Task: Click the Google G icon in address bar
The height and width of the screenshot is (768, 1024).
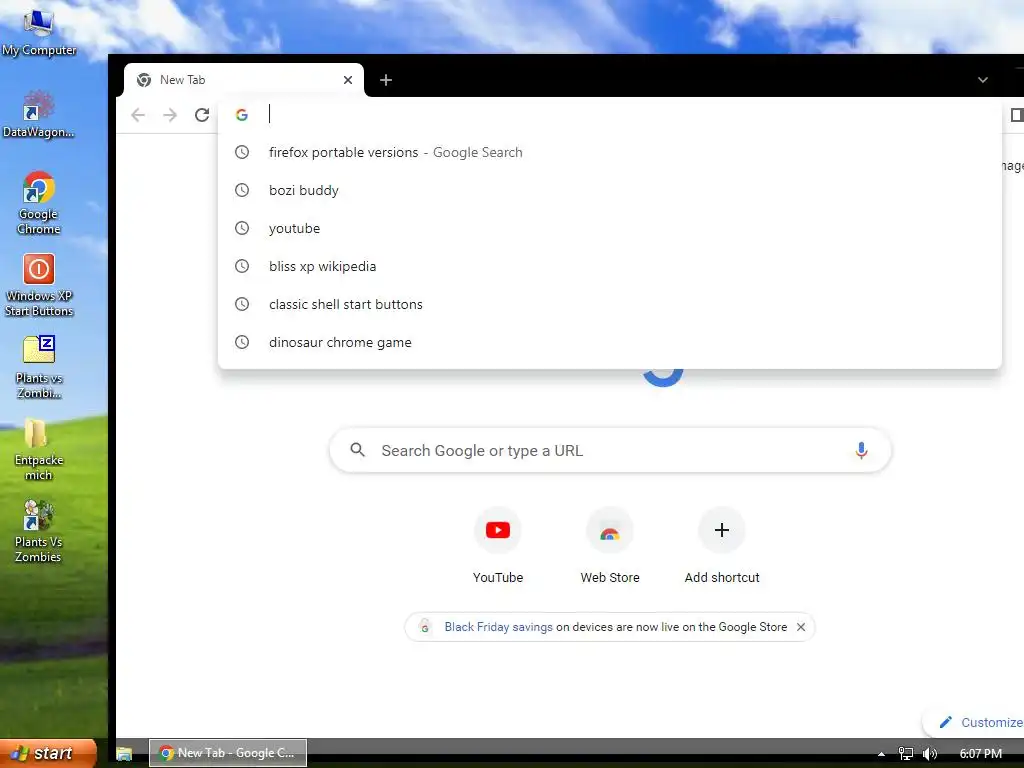Action: click(x=242, y=115)
